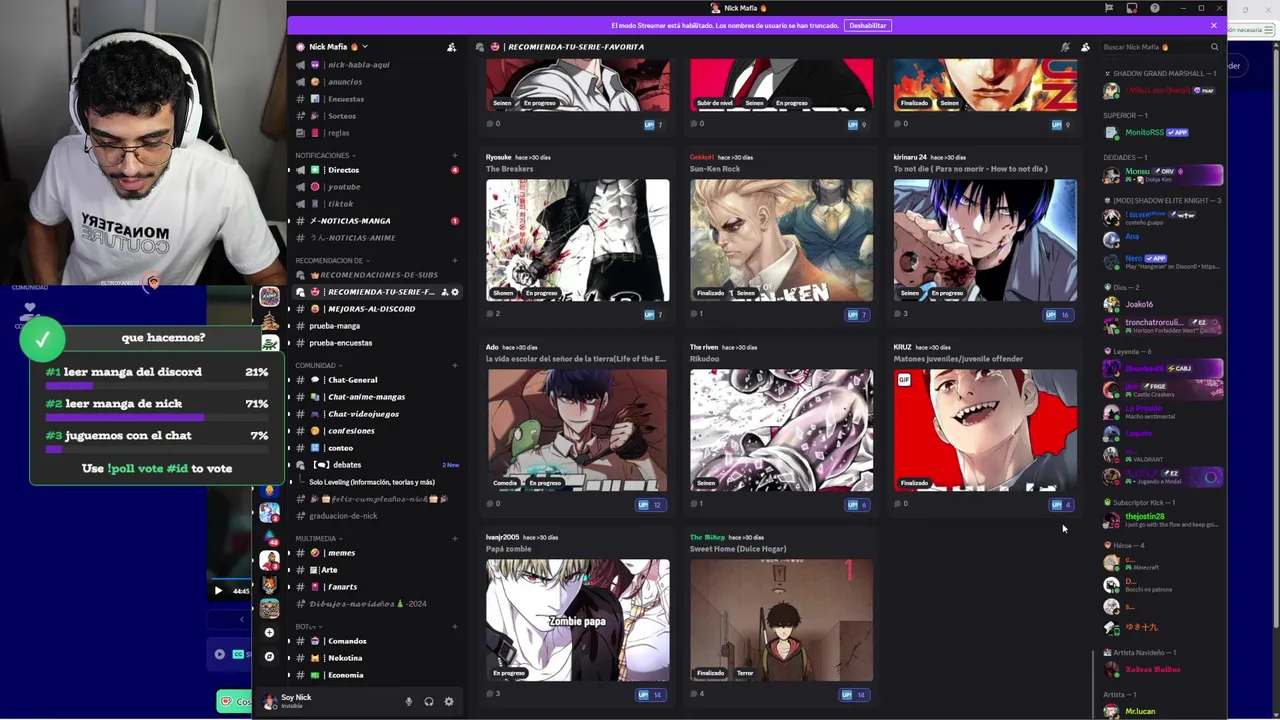Screen dimensions: 1280x720
Task: Open the Sun-Ken Rock cover image
Action: pos(781,240)
